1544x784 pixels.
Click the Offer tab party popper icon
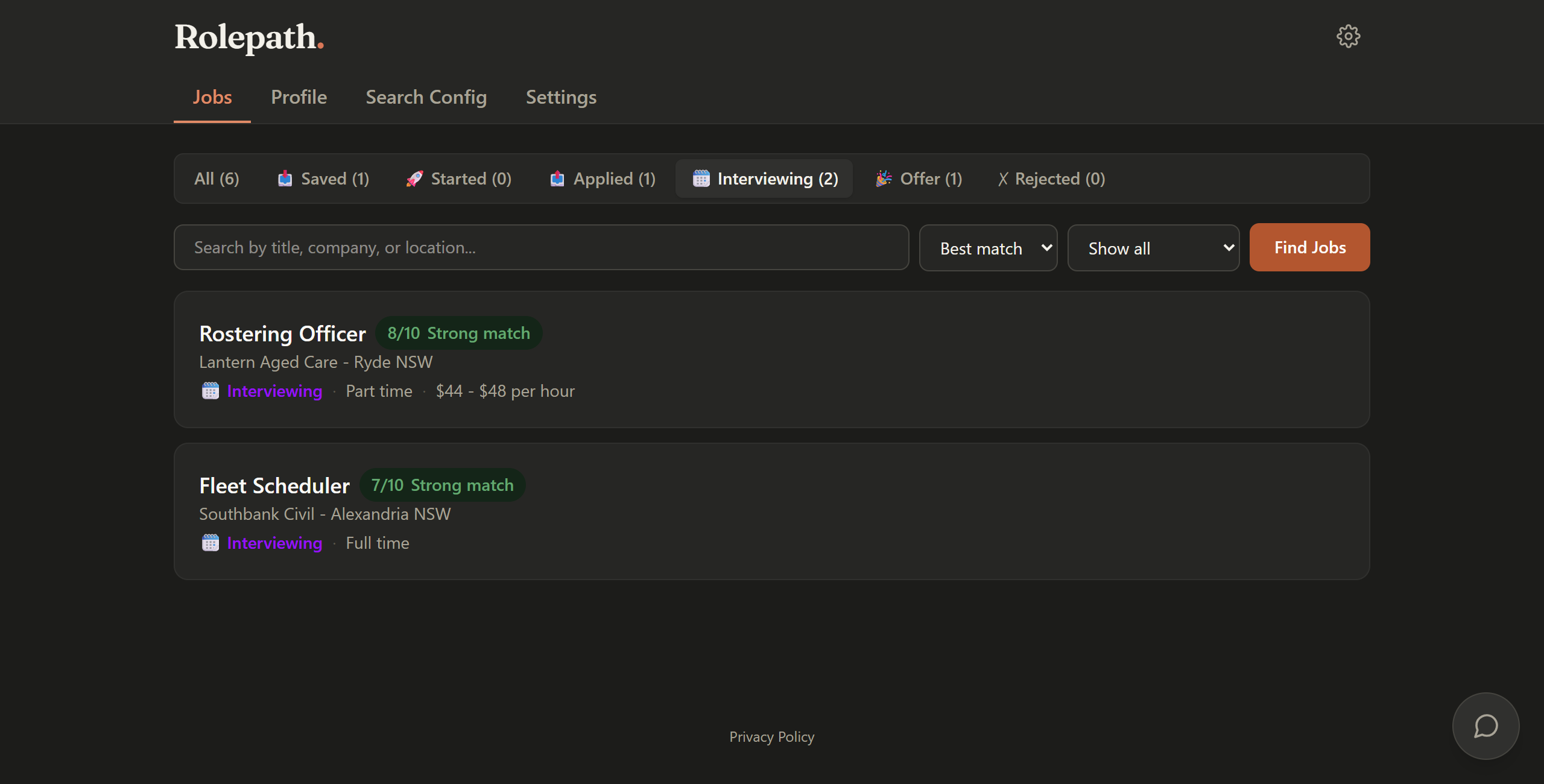[x=884, y=179]
